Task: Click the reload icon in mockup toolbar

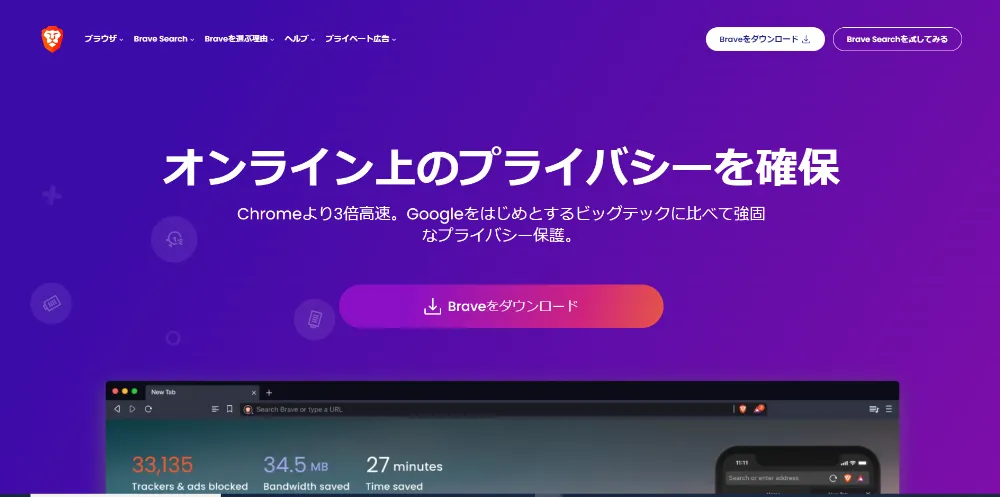Action: click(x=149, y=409)
